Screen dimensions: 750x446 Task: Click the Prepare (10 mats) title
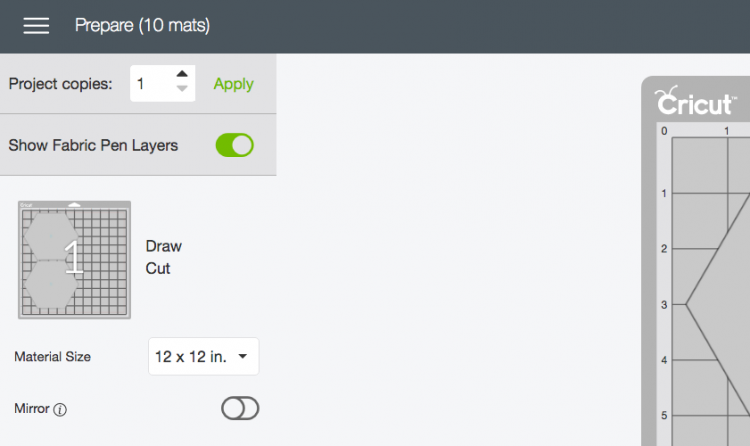pos(142,25)
